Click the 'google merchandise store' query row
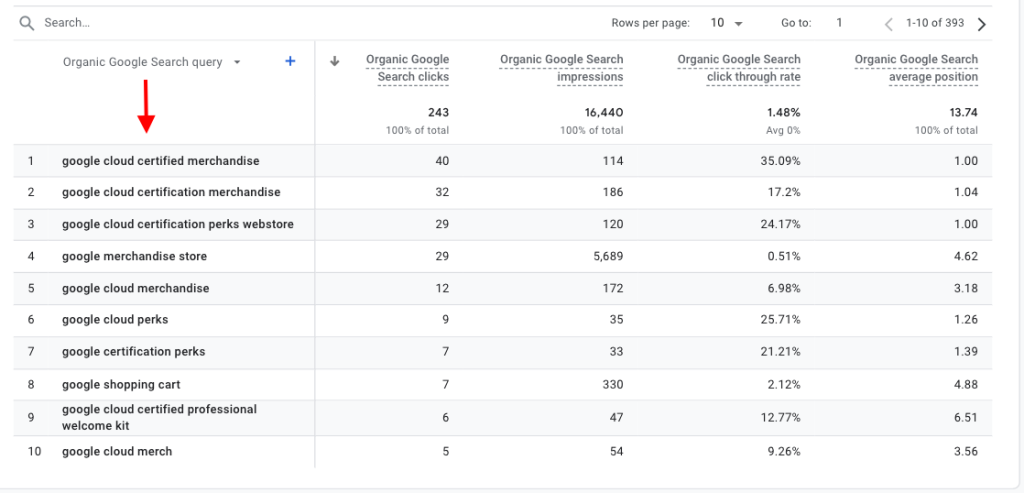The image size is (1024, 493). 134,256
